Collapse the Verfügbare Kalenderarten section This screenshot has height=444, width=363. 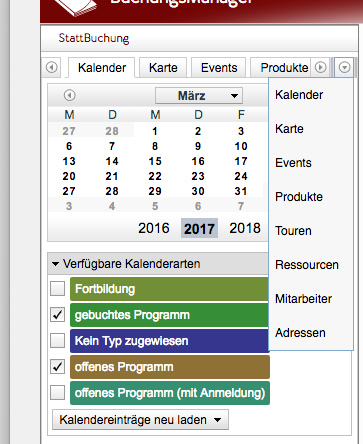(x=55, y=264)
